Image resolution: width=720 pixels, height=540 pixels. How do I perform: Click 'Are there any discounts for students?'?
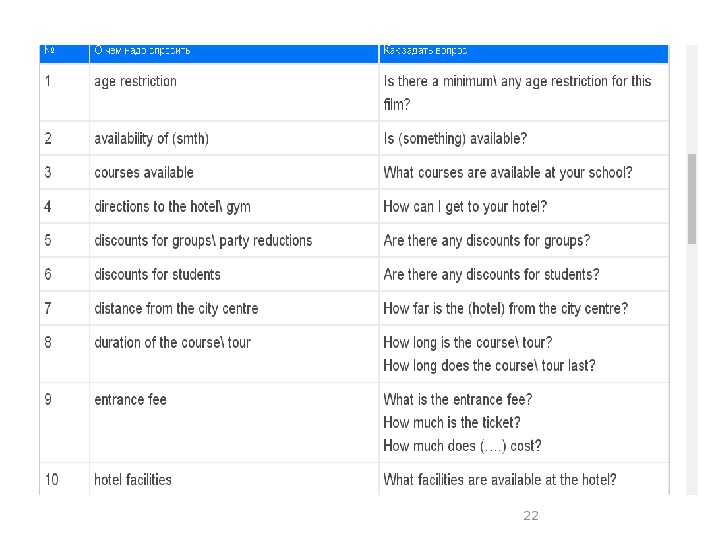[x=491, y=275]
